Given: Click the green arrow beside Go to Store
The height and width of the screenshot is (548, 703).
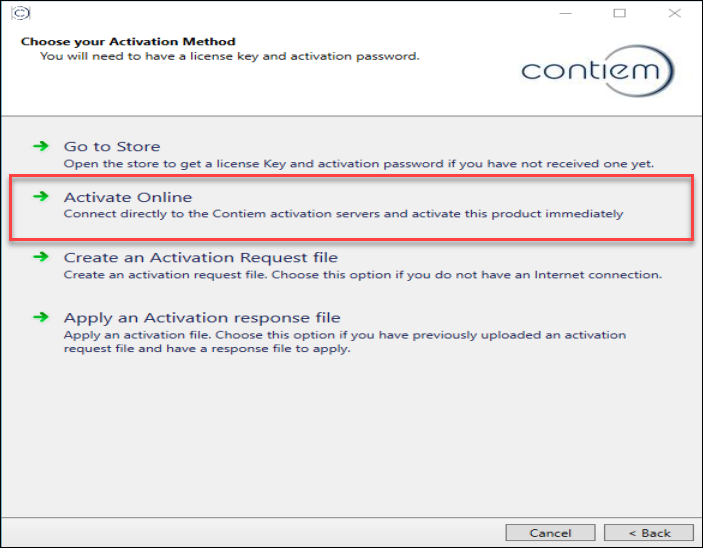Looking at the screenshot, I should 41,146.
